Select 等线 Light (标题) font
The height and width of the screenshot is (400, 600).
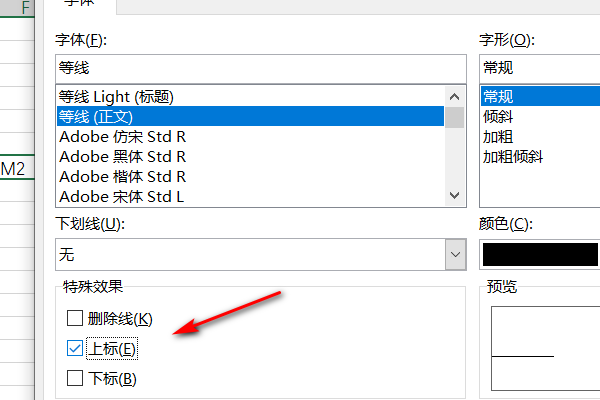(251, 96)
